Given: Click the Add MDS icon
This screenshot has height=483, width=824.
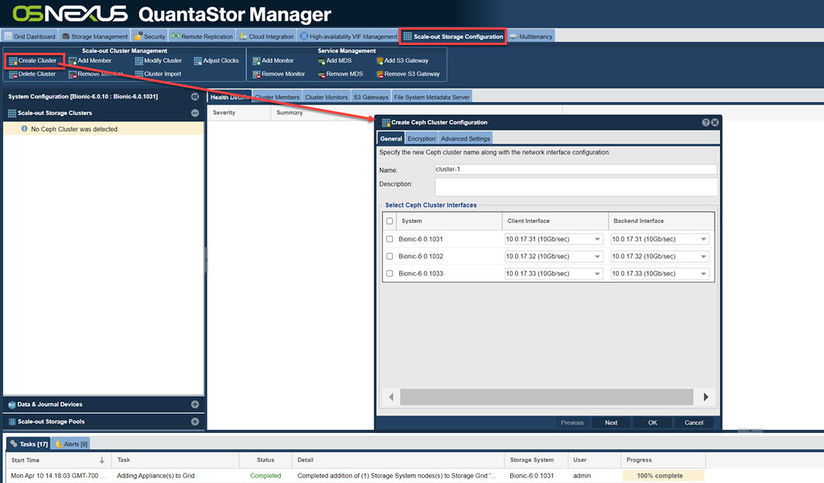Looking at the screenshot, I should coord(321,61).
